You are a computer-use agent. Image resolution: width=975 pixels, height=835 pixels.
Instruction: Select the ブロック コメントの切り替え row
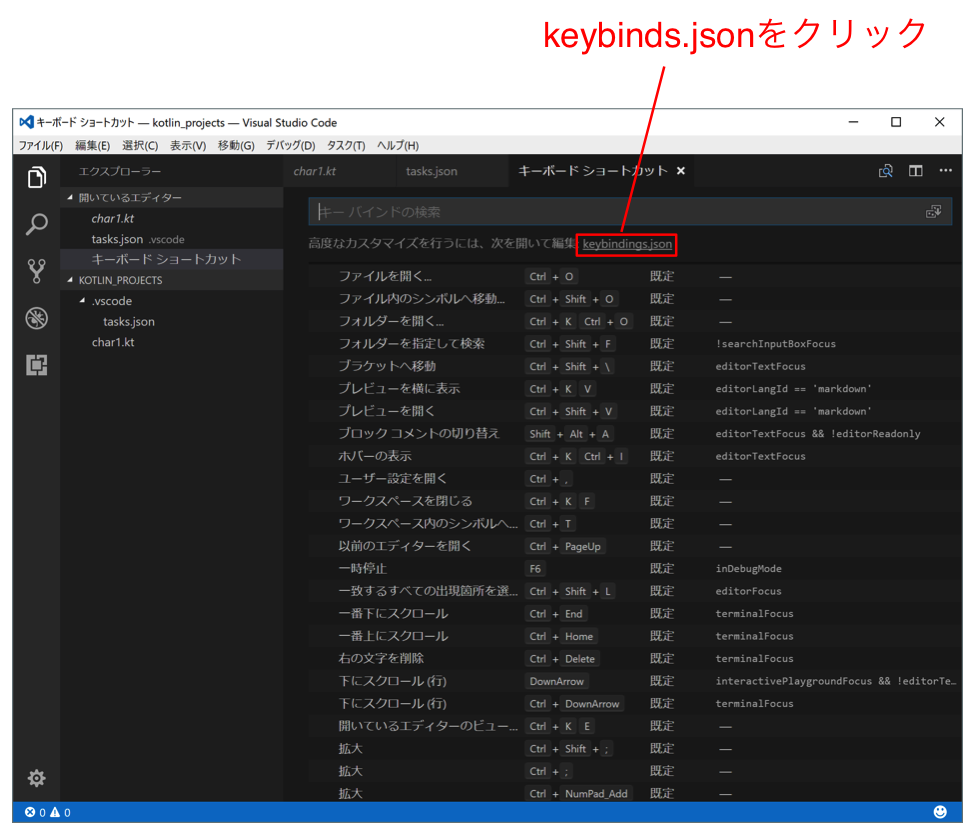pos(635,434)
